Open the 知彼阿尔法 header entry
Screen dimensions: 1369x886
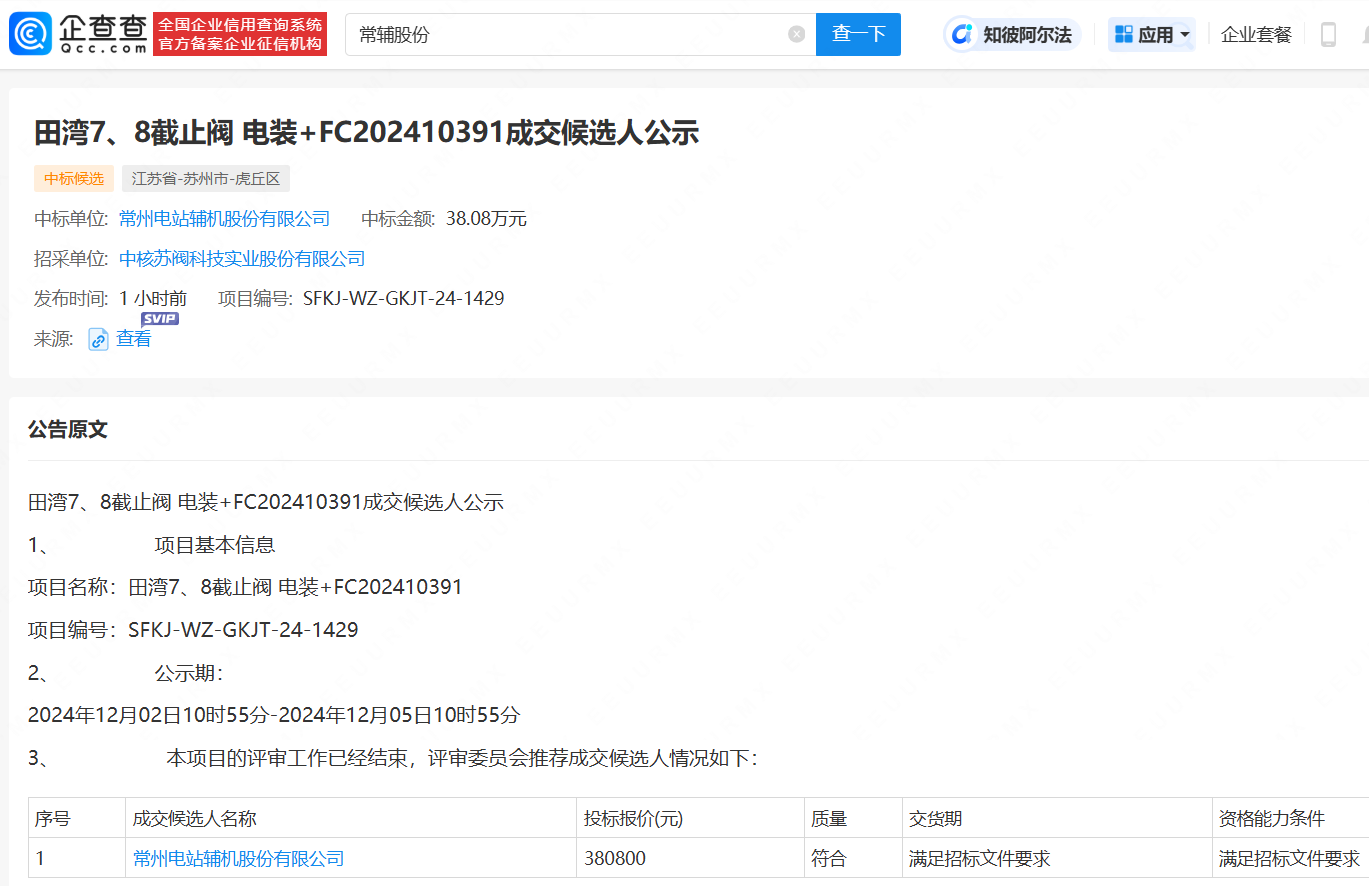coord(1012,34)
